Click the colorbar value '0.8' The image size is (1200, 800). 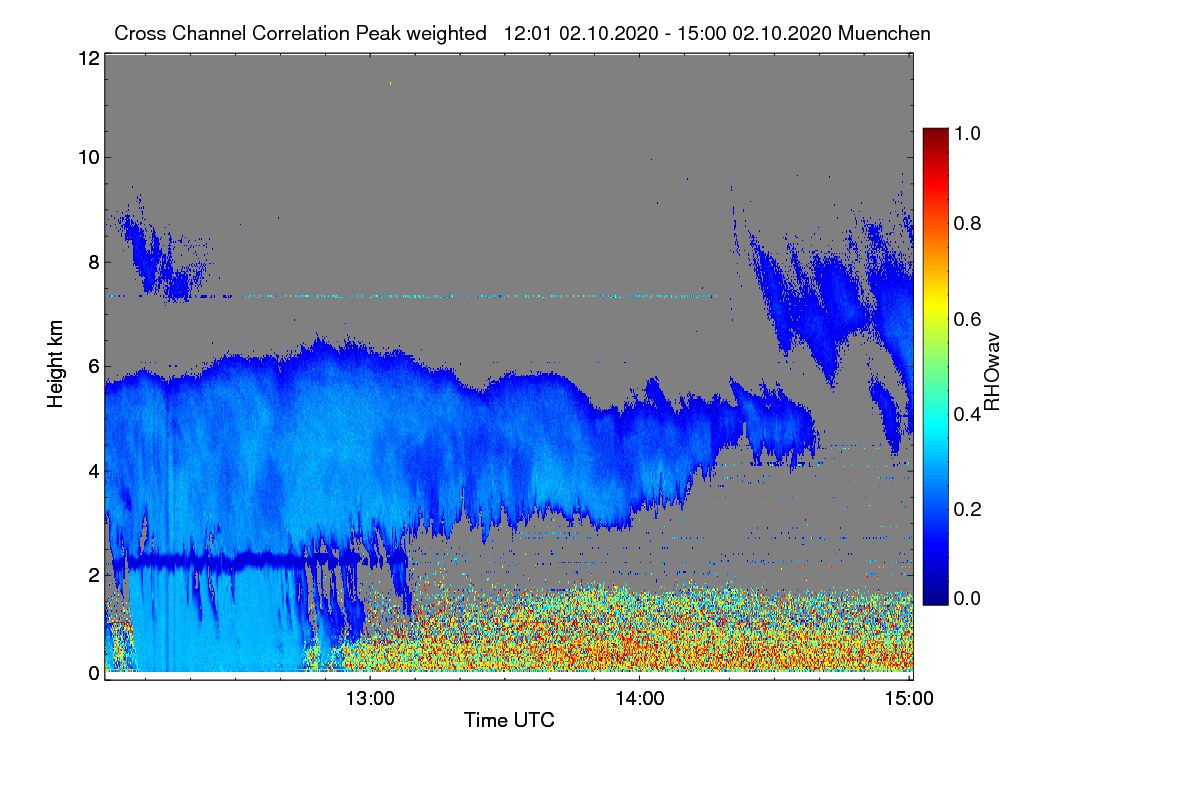tap(969, 224)
